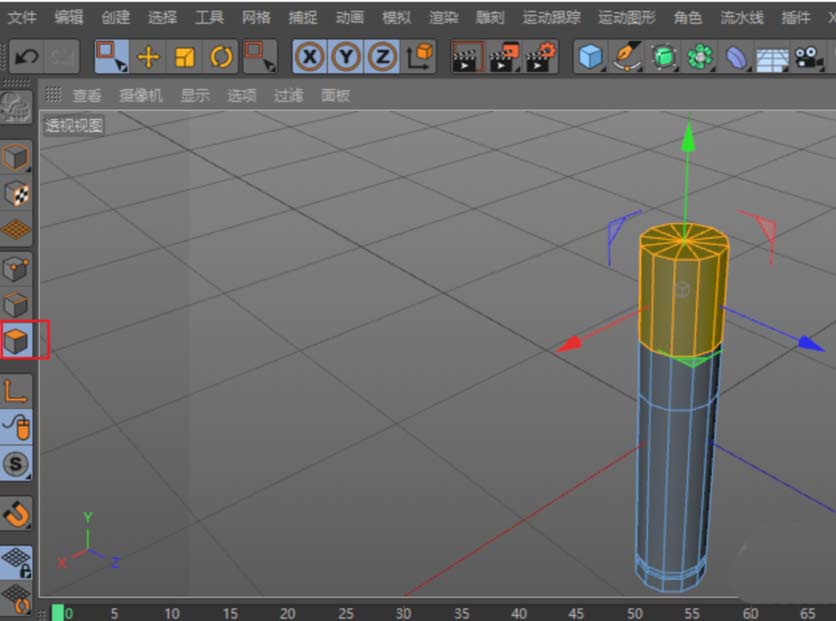
Task: Expand the Cube primitive objects flyout
Action: point(592,57)
